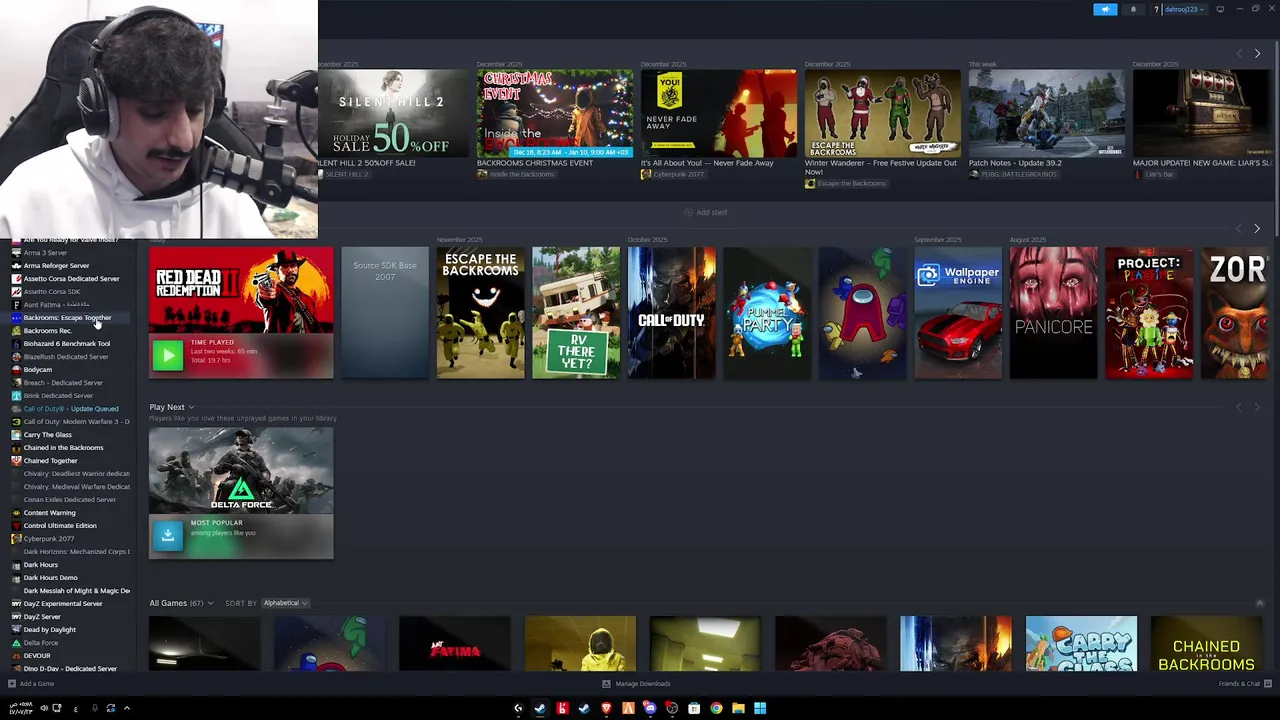This screenshot has width=1280, height=720.
Task: Open File Explorer folder in taskbar
Action: (x=738, y=708)
